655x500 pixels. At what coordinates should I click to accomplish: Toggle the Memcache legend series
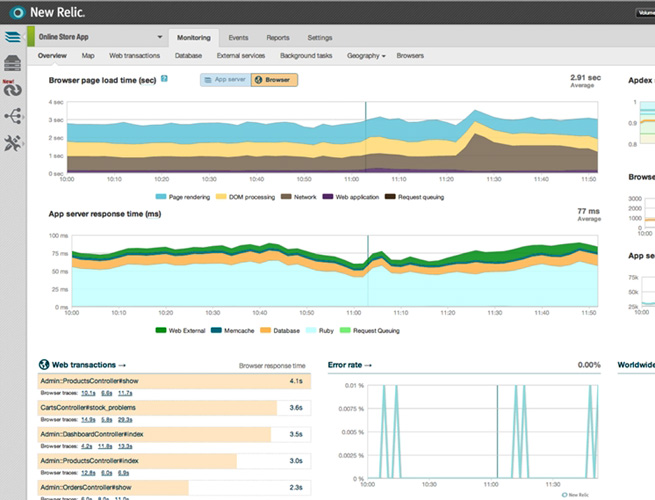point(232,330)
